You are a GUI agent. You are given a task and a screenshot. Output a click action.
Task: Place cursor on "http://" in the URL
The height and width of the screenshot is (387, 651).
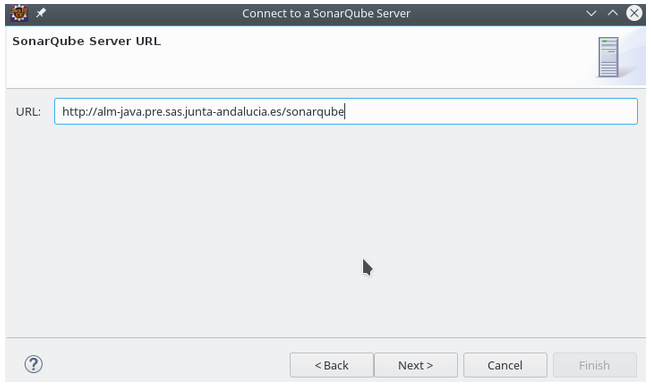click(79, 112)
